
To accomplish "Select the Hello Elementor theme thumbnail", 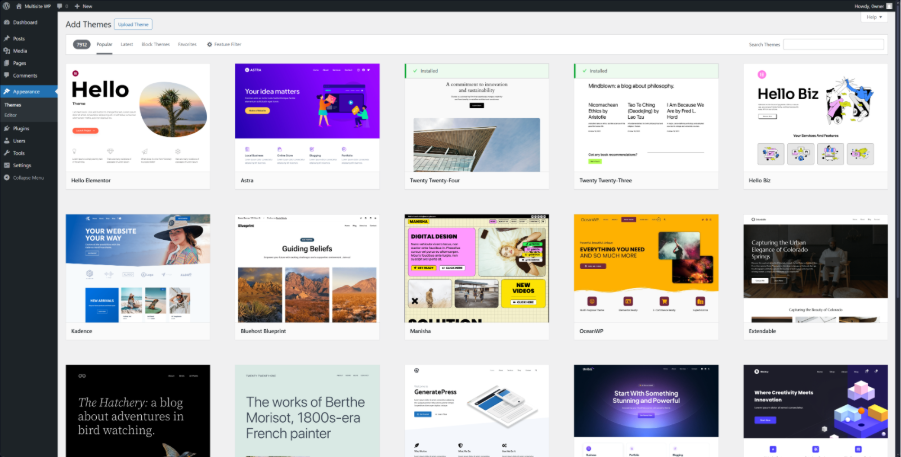I will [x=138, y=117].
